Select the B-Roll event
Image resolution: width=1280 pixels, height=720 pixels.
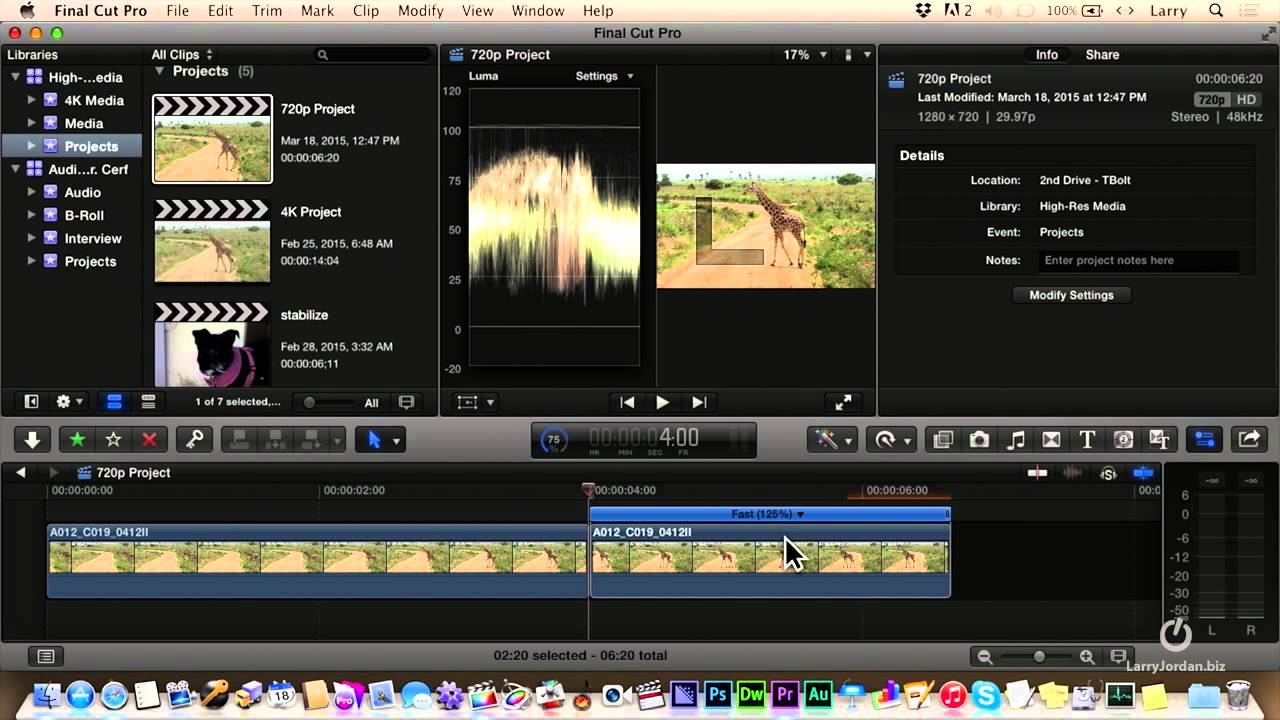[84, 215]
